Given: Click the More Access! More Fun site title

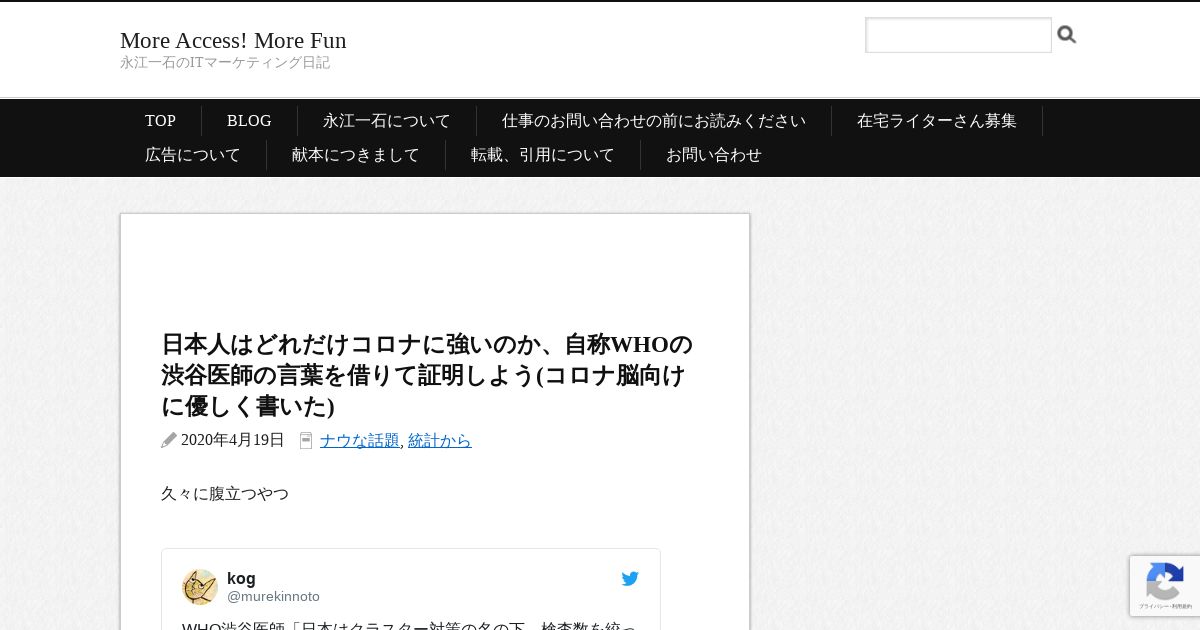Looking at the screenshot, I should [x=233, y=40].
